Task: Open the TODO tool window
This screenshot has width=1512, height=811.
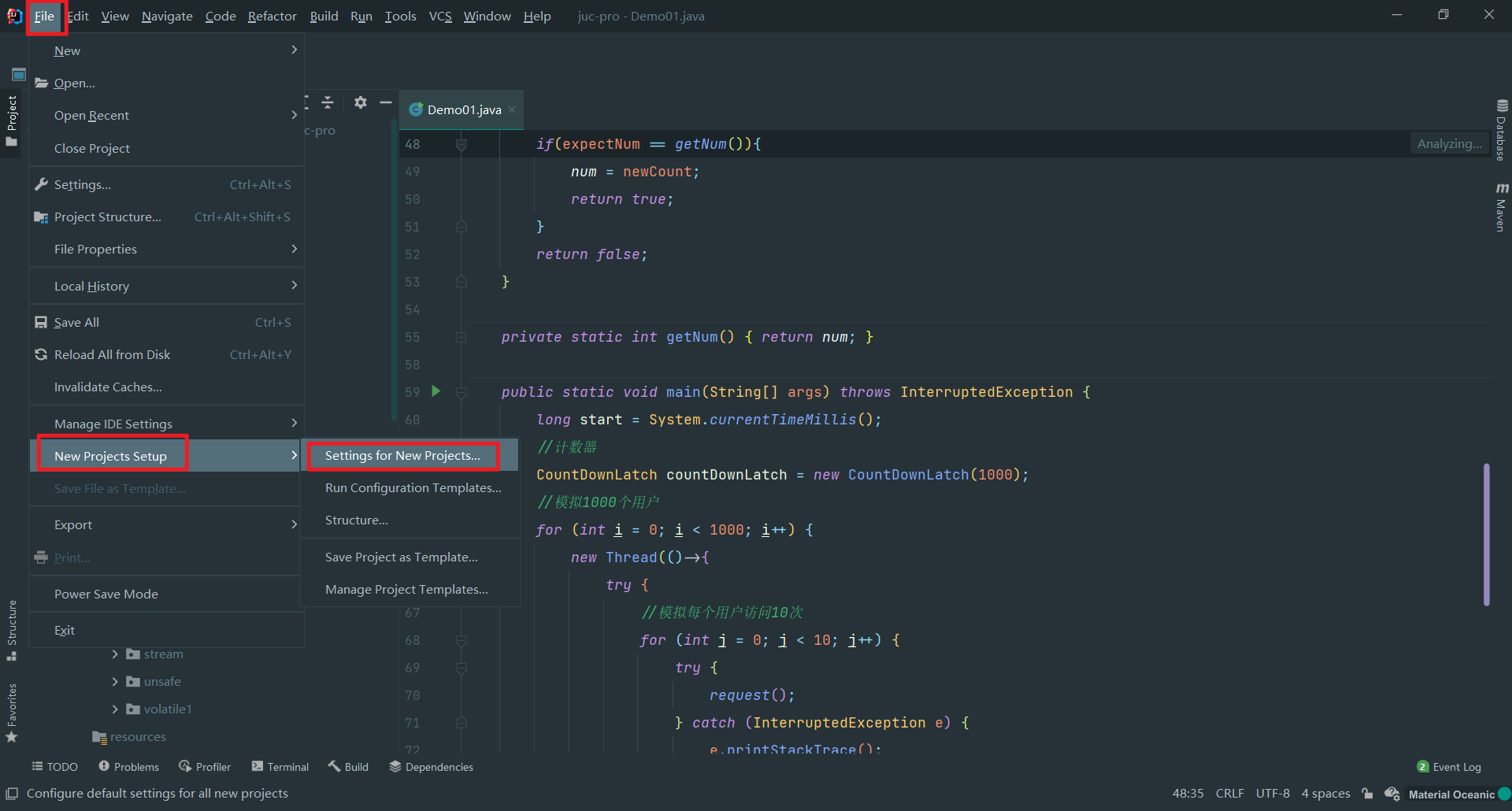Action: (x=54, y=767)
